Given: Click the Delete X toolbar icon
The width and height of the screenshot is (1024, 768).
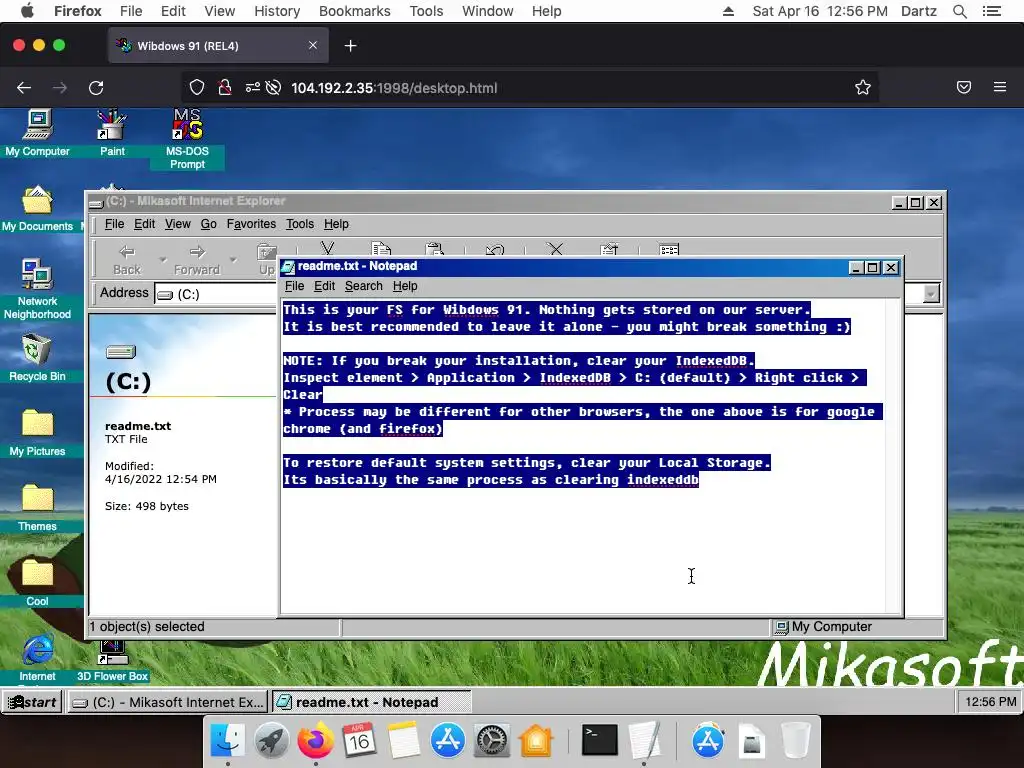Looking at the screenshot, I should tap(555, 249).
